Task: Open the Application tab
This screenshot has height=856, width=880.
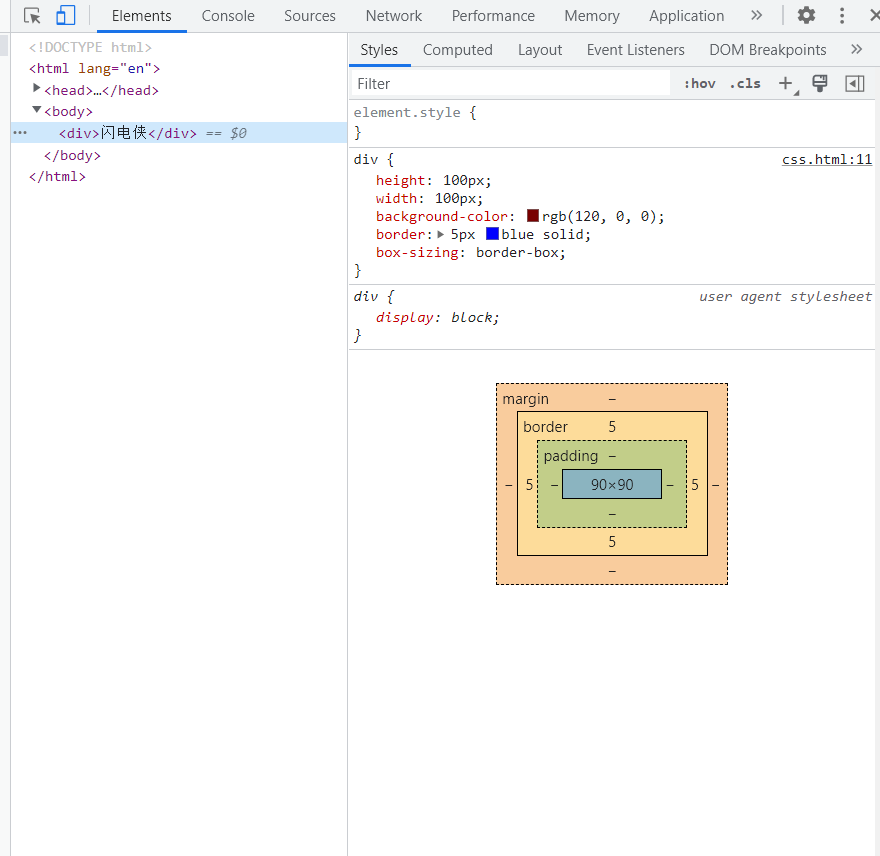Action: pos(686,16)
